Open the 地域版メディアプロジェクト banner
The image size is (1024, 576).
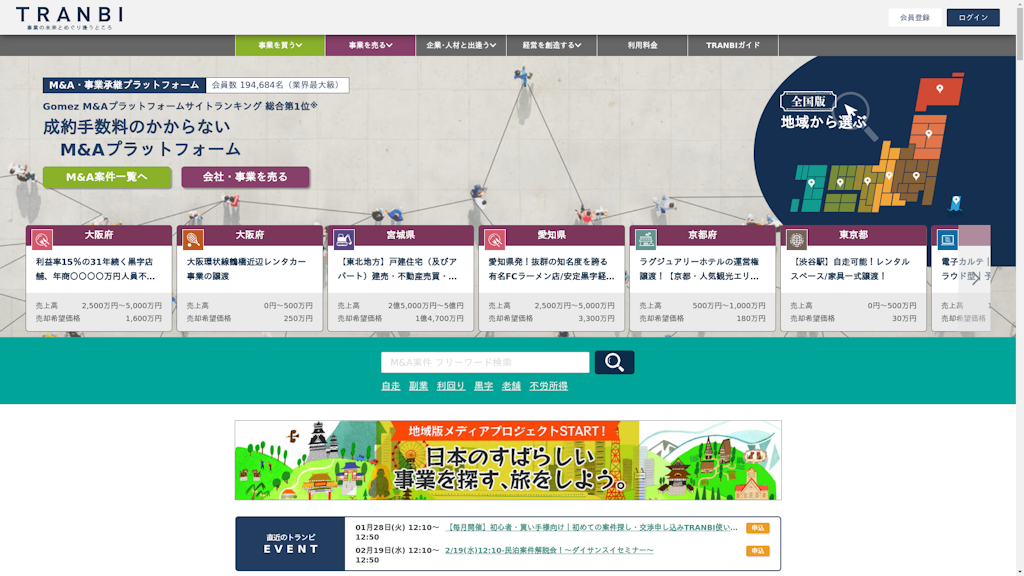point(508,460)
